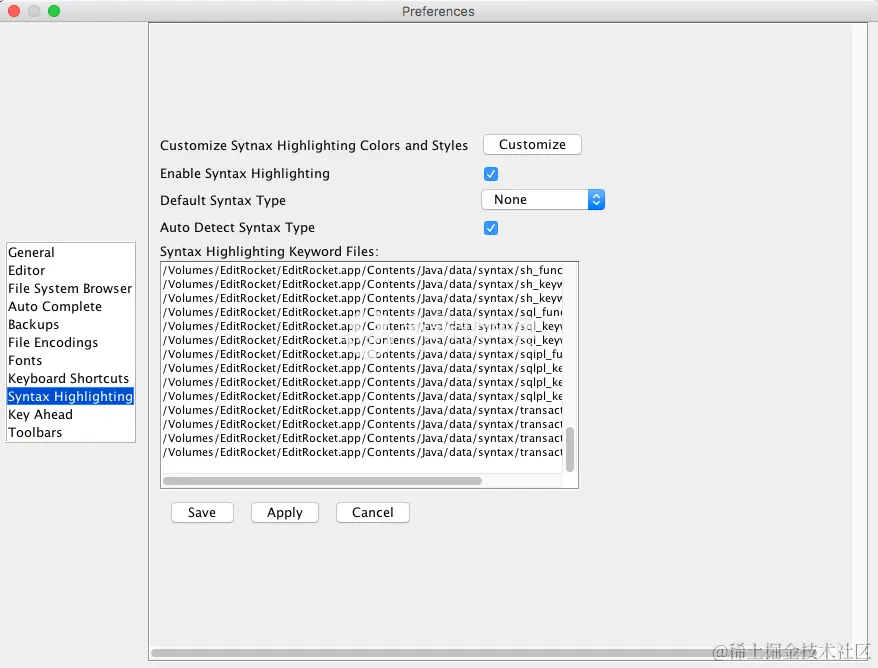
Task: Click the keyword files horizontal scrollbar
Action: (x=322, y=481)
